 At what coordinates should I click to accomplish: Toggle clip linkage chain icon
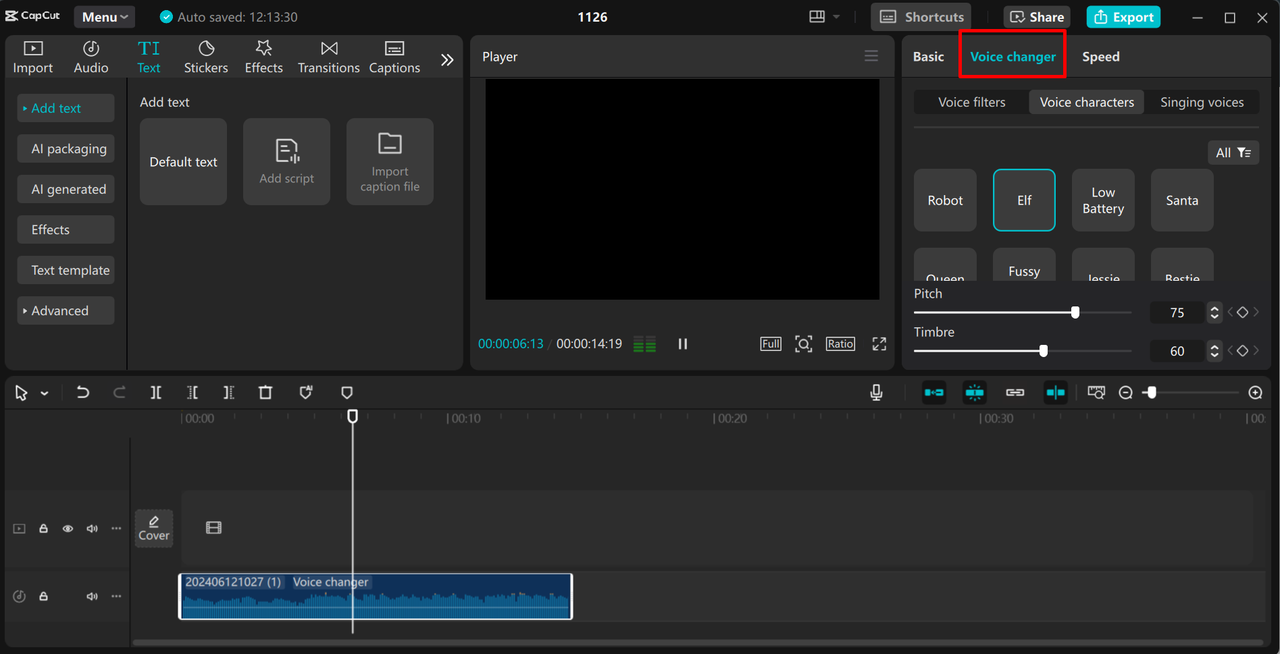click(x=1015, y=393)
